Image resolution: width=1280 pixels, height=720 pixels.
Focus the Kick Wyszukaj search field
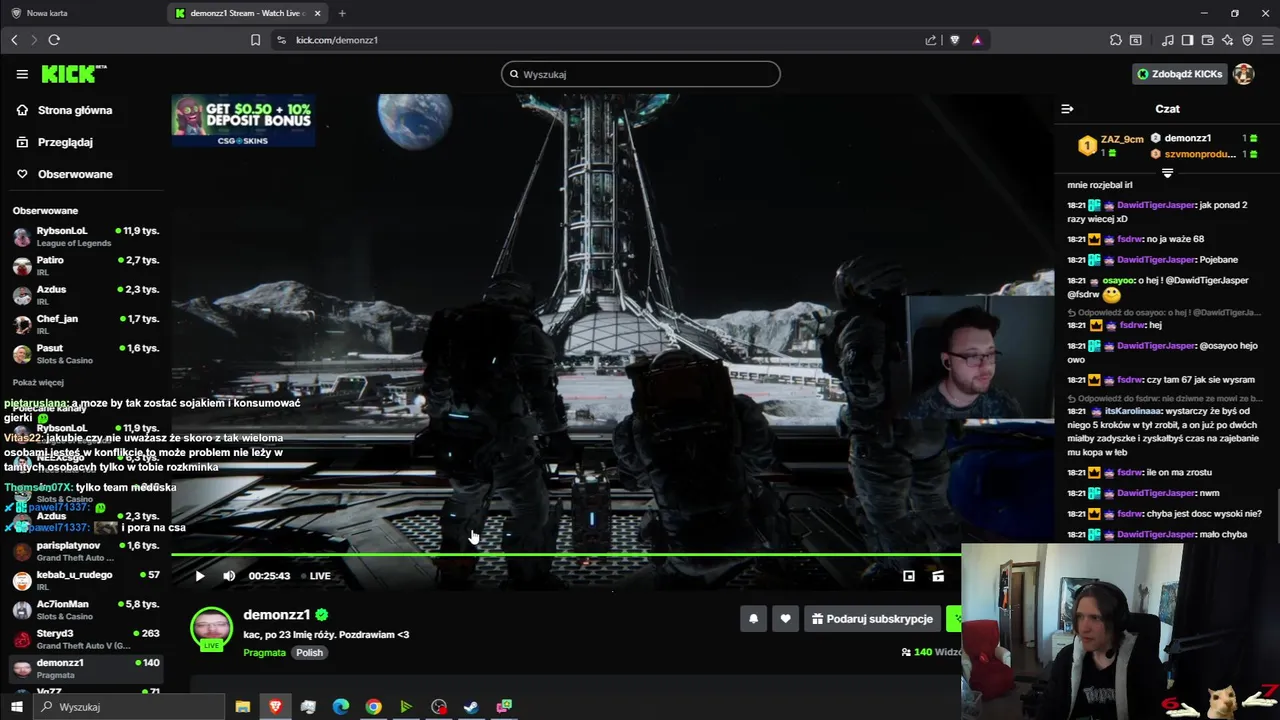point(640,74)
